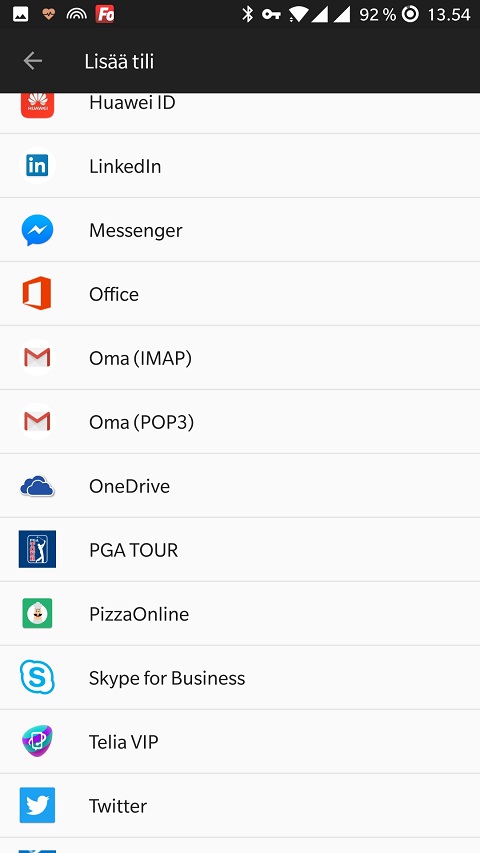This screenshot has width=480, height=853.
Task: Tap the PizzaOnline chef icon
Action: coord(37,613)
